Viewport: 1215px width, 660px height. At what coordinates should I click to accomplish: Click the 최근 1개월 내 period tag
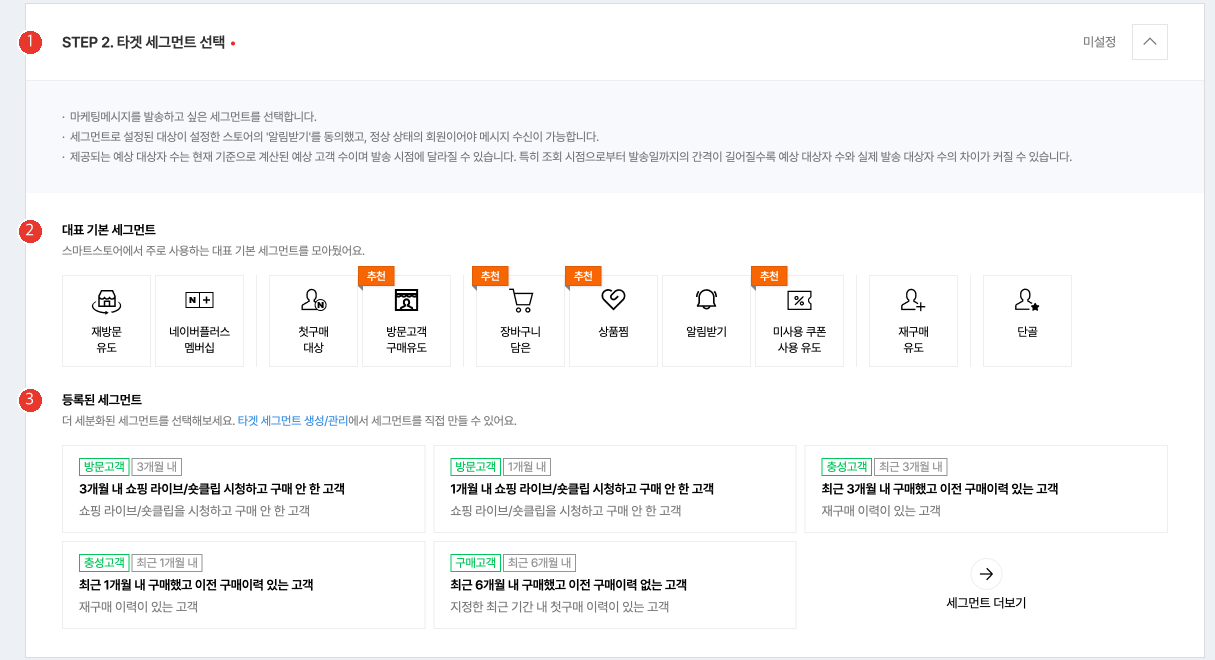(x=167, y=563)
